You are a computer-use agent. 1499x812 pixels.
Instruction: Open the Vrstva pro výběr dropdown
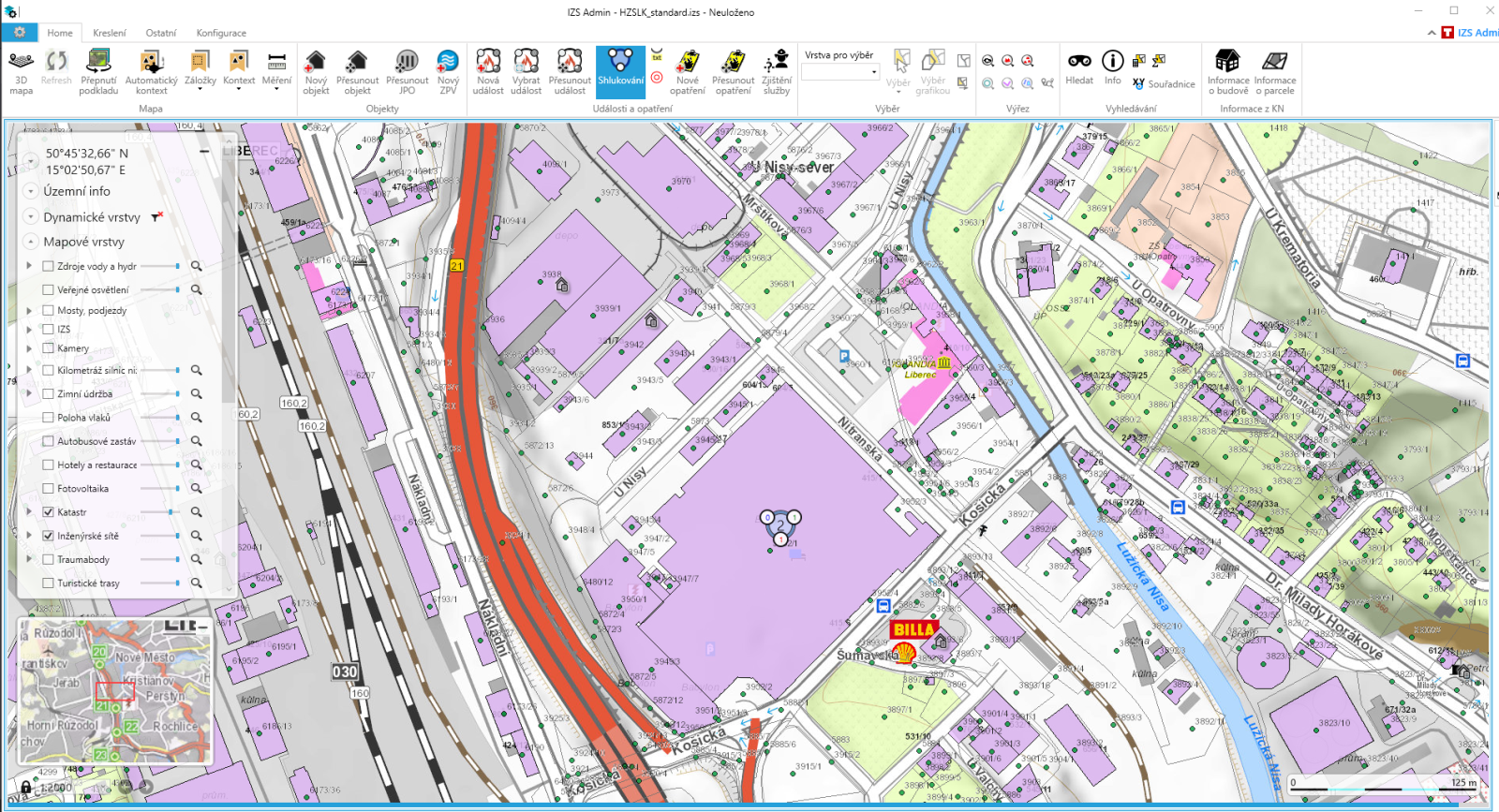[840, 72]
